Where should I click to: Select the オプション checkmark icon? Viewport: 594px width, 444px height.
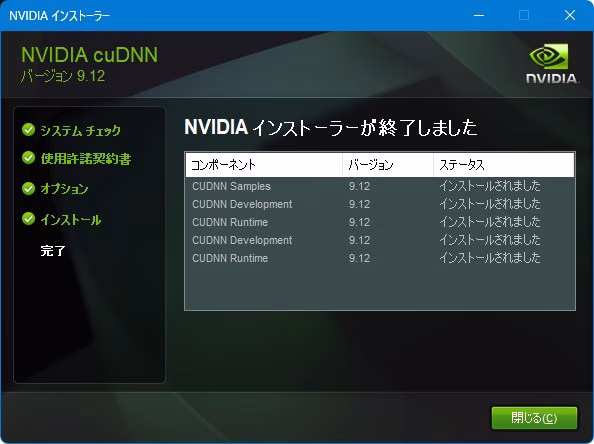pyautogui.click(x=28, y=188)
